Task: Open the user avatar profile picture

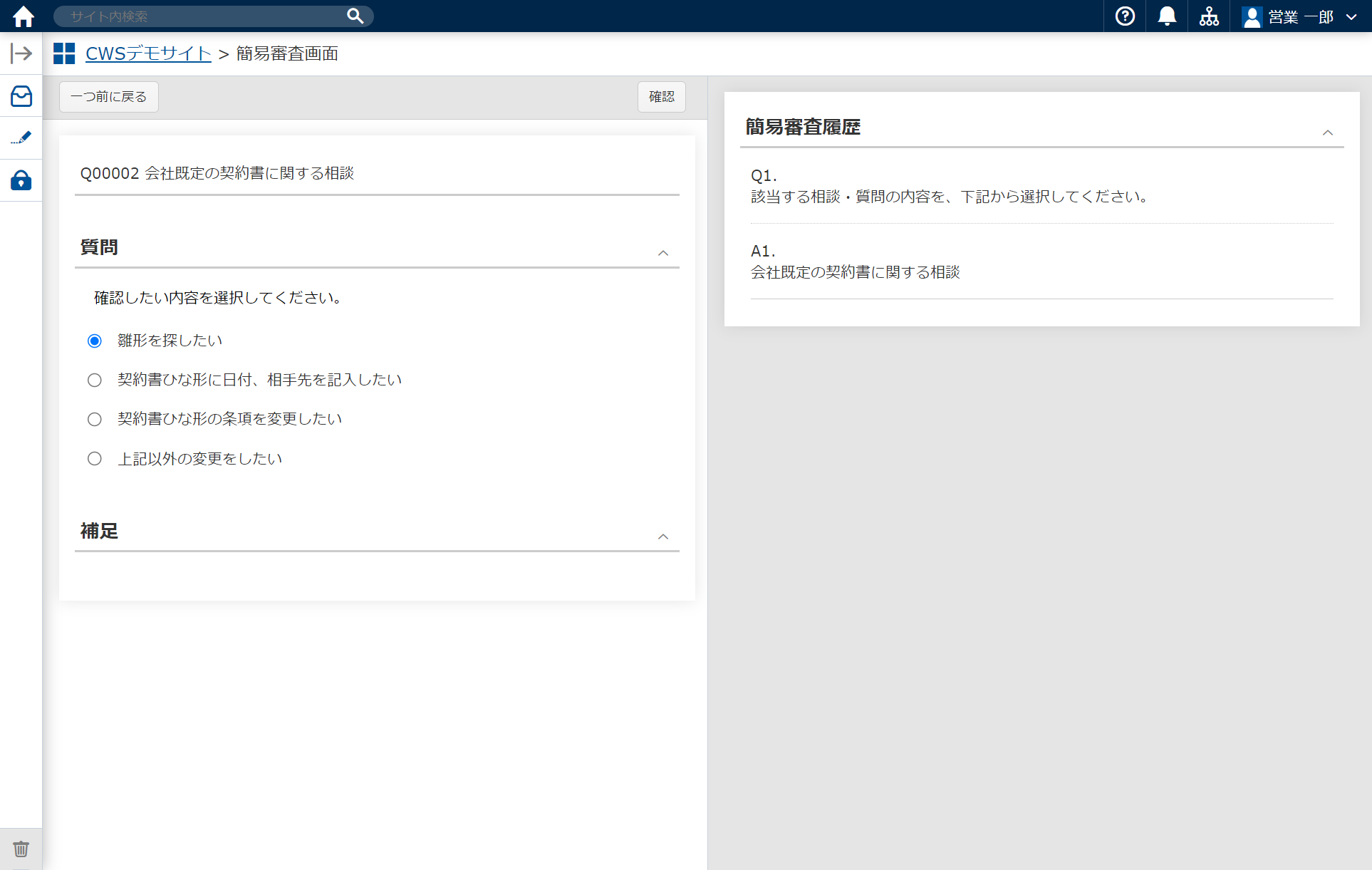Action: click(x=1252, y=16)
